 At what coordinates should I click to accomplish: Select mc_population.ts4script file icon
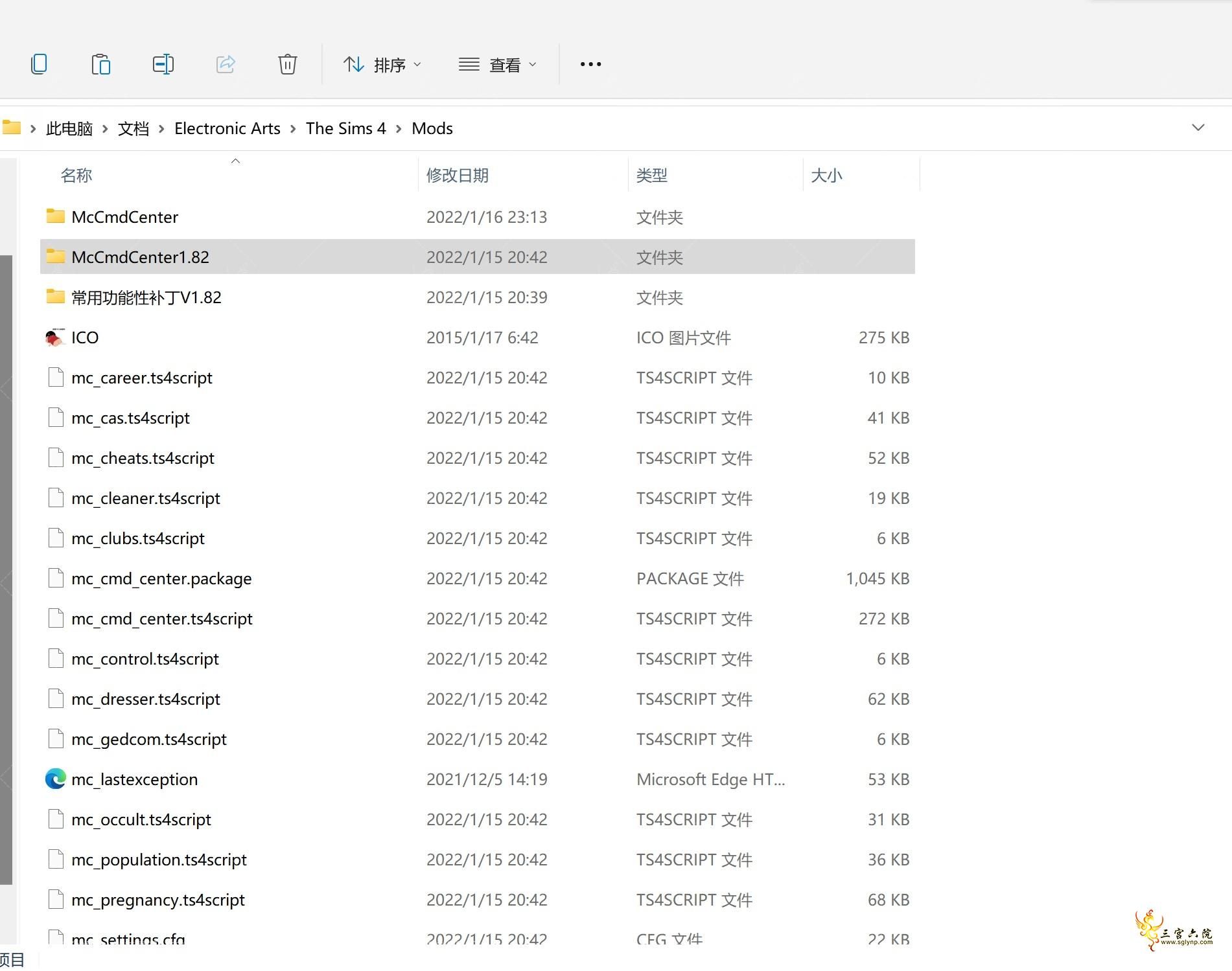pos(56,859)
